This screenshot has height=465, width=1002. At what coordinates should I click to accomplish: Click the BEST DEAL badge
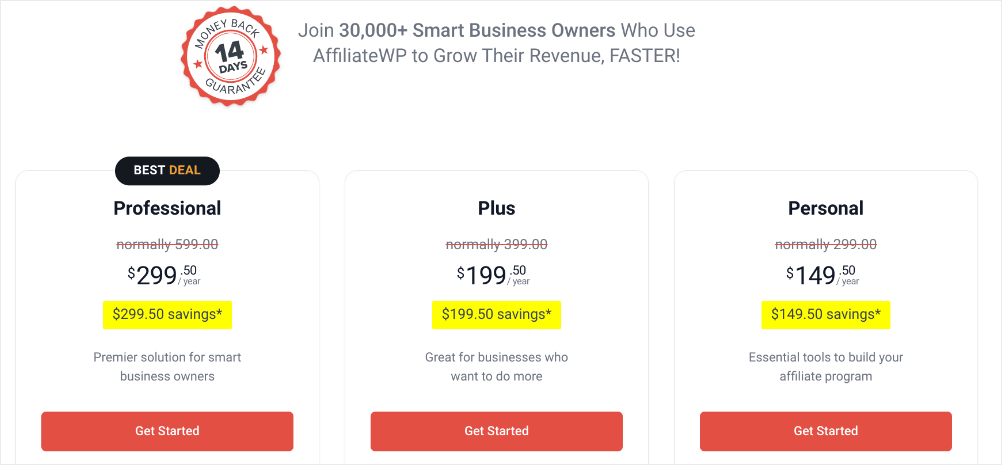(167, 171)
